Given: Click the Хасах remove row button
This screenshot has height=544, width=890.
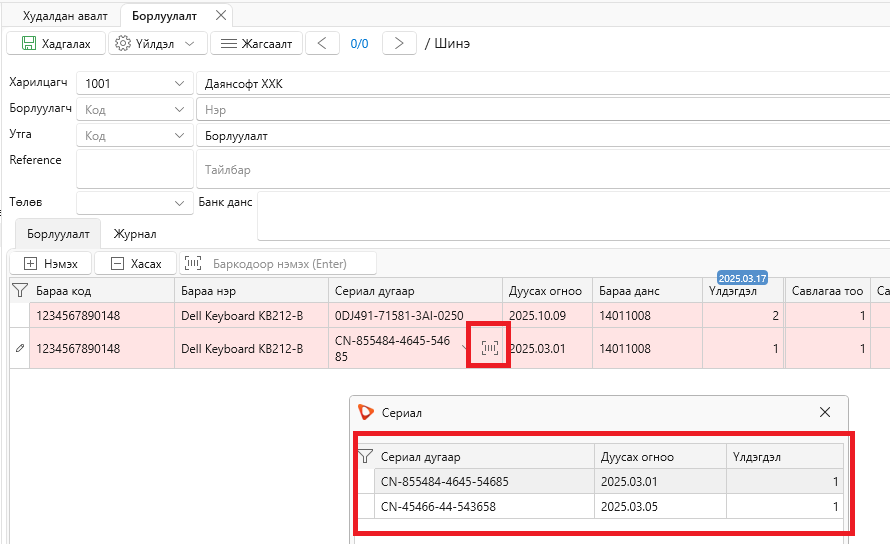Looking at the screenshot, I should (x=136, y=263).
